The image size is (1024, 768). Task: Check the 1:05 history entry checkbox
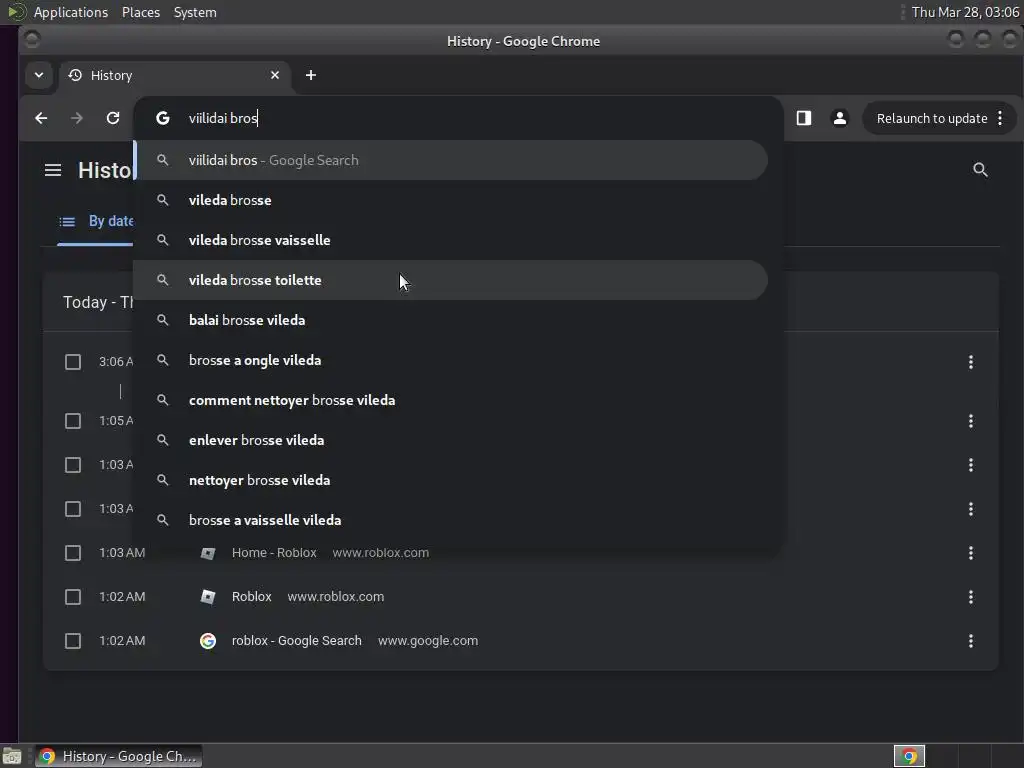click(73, 421)
